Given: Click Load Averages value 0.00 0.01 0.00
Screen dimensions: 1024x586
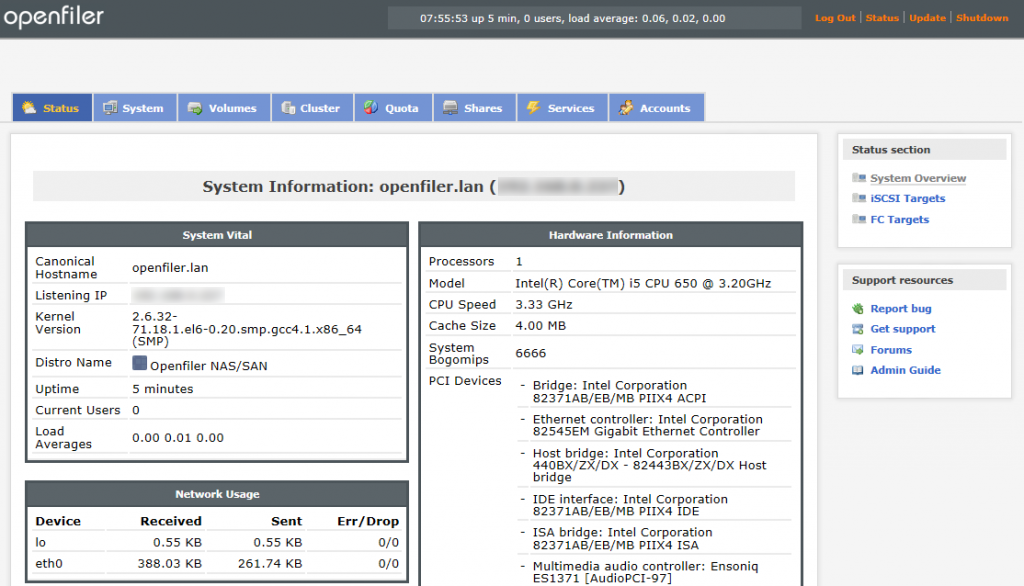Looking at the screenshot, I should (178, 438).
